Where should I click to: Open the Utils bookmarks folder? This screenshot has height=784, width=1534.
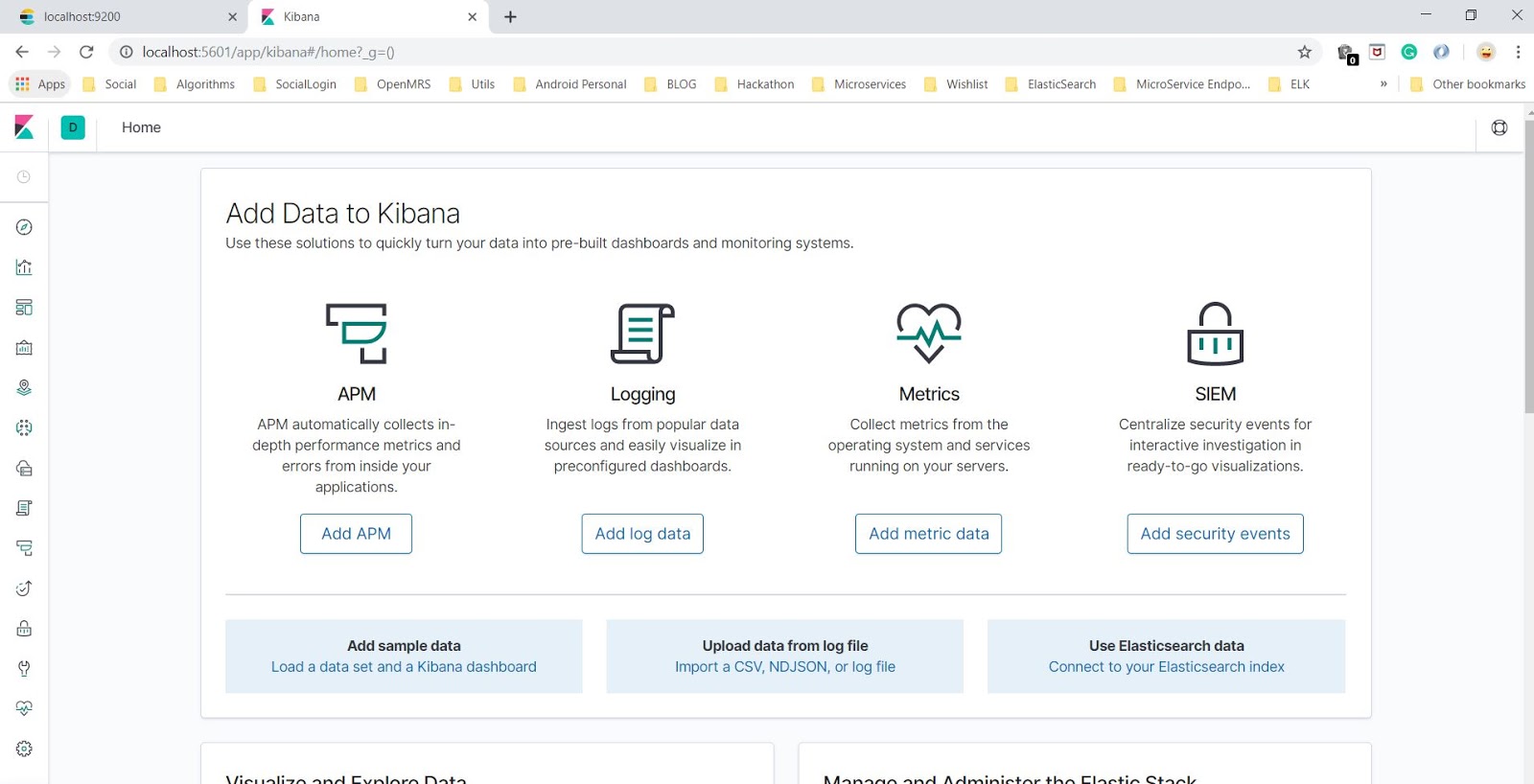[472, 84]
